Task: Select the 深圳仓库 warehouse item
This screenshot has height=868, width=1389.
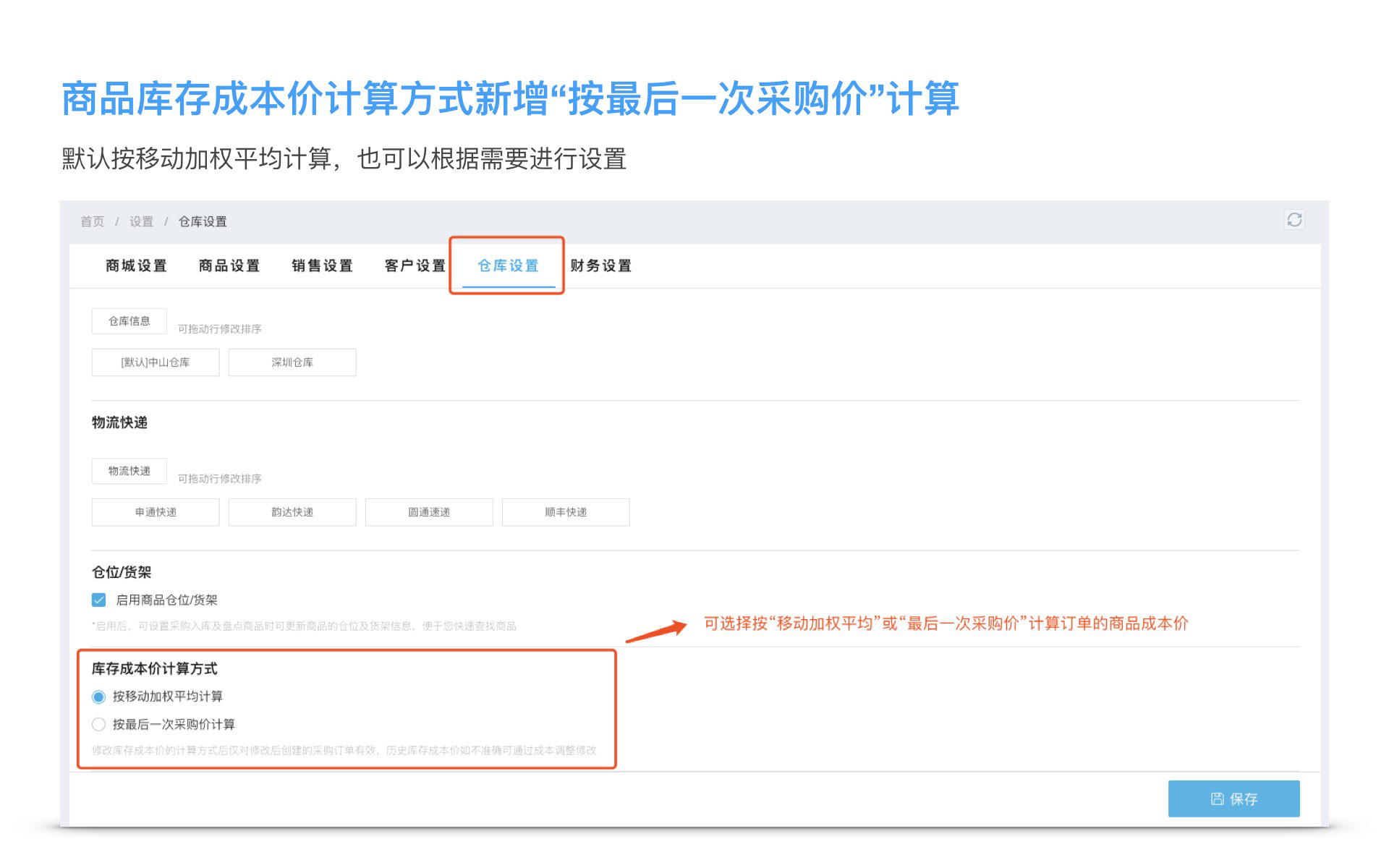Action: pos(292,362)
